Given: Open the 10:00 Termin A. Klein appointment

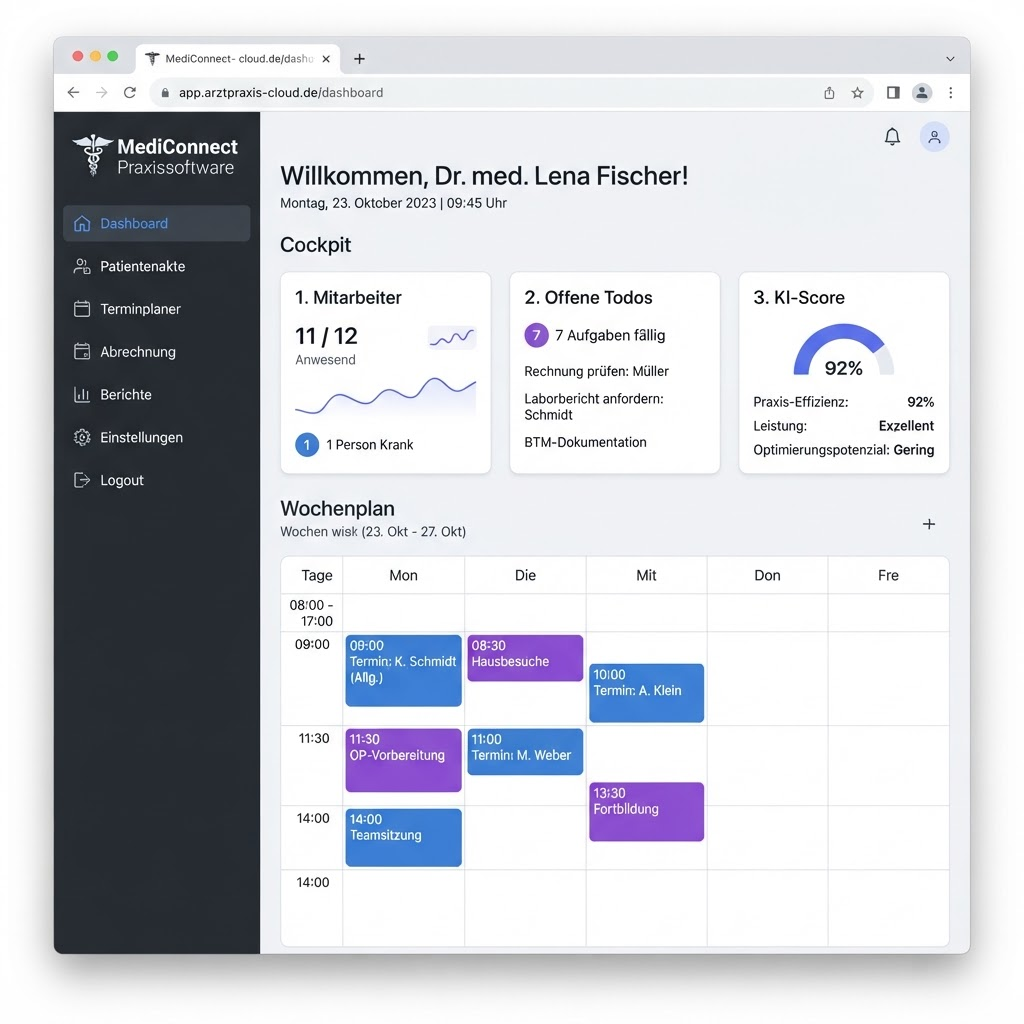Looking at the screenshot, I should [x=646, y=693].
